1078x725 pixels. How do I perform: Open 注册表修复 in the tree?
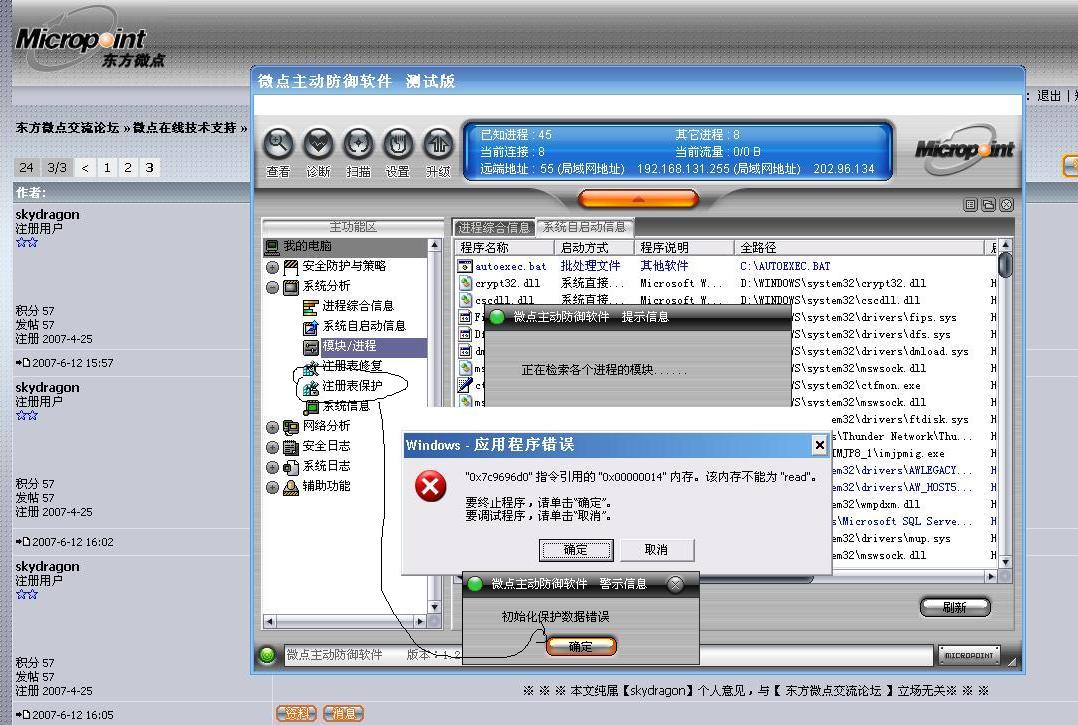pyautogui.click(x=352, y=366)
